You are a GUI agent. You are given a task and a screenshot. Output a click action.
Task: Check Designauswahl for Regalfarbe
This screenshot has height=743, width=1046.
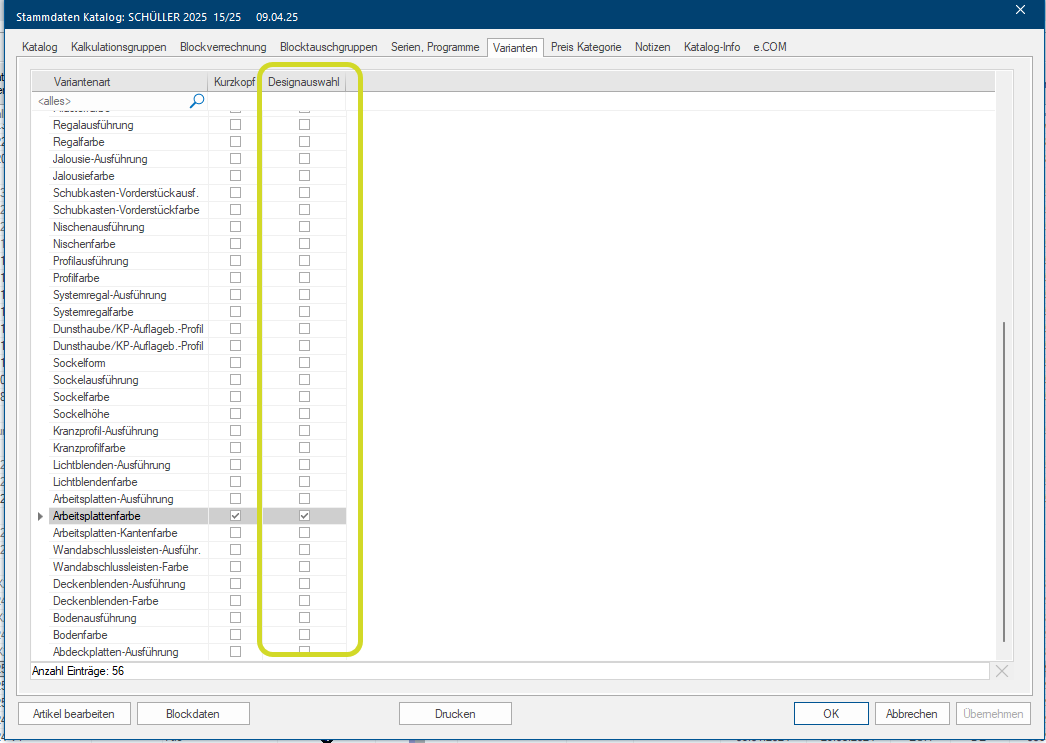point(304,142)
